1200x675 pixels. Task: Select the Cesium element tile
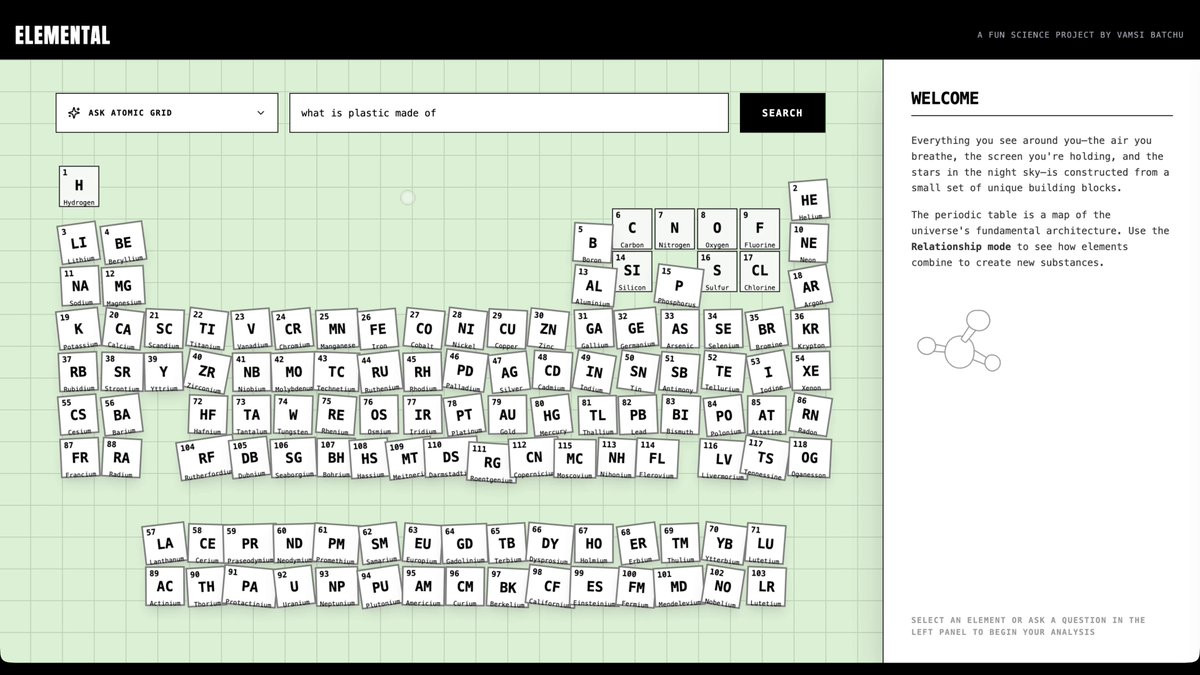(x=78, y=416)
